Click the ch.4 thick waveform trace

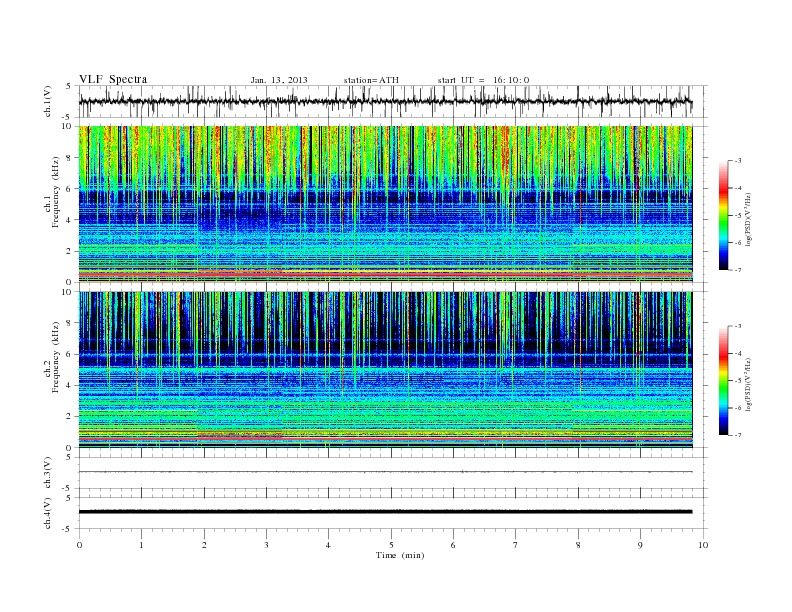point(386,512)
